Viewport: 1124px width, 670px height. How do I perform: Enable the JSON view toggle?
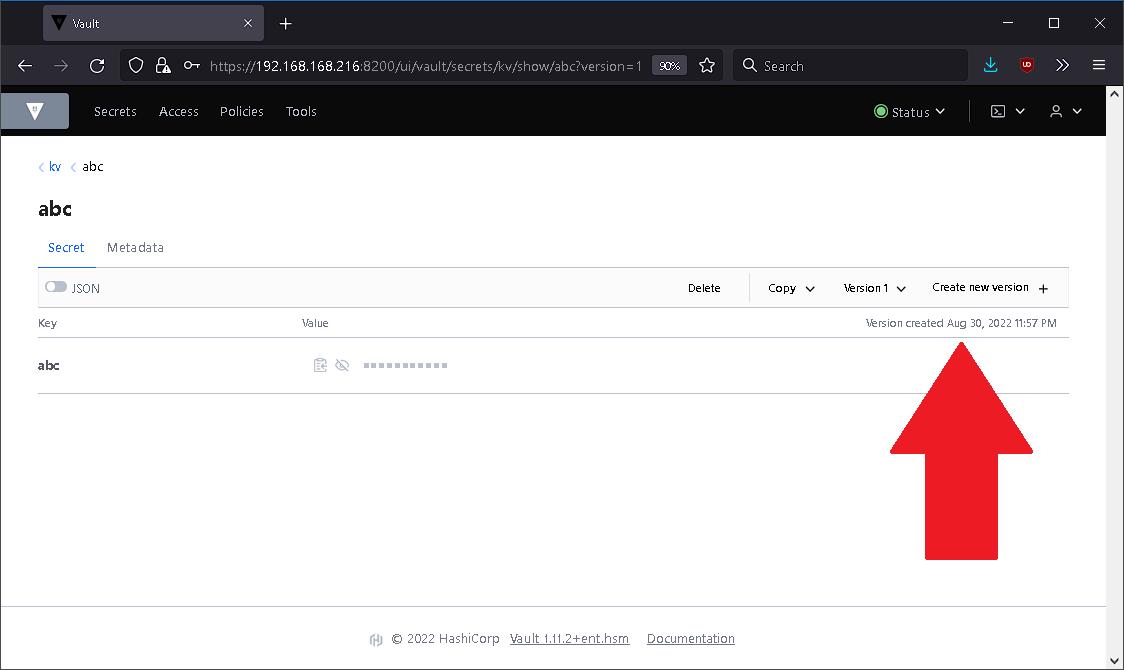coord(56,286)
